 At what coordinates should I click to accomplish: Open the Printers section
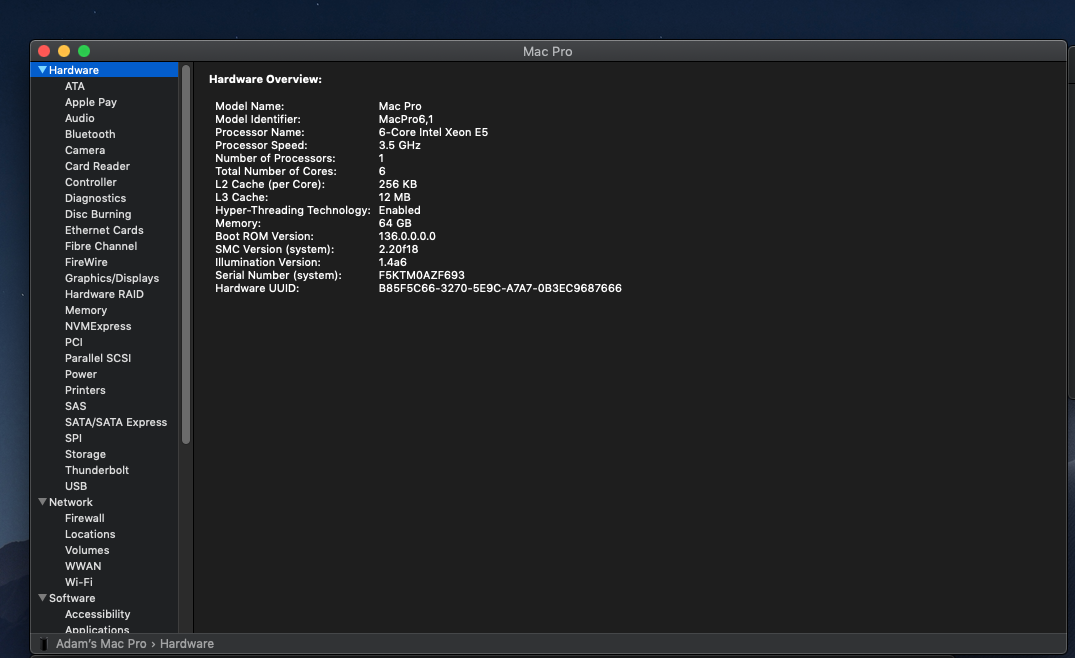85,390
